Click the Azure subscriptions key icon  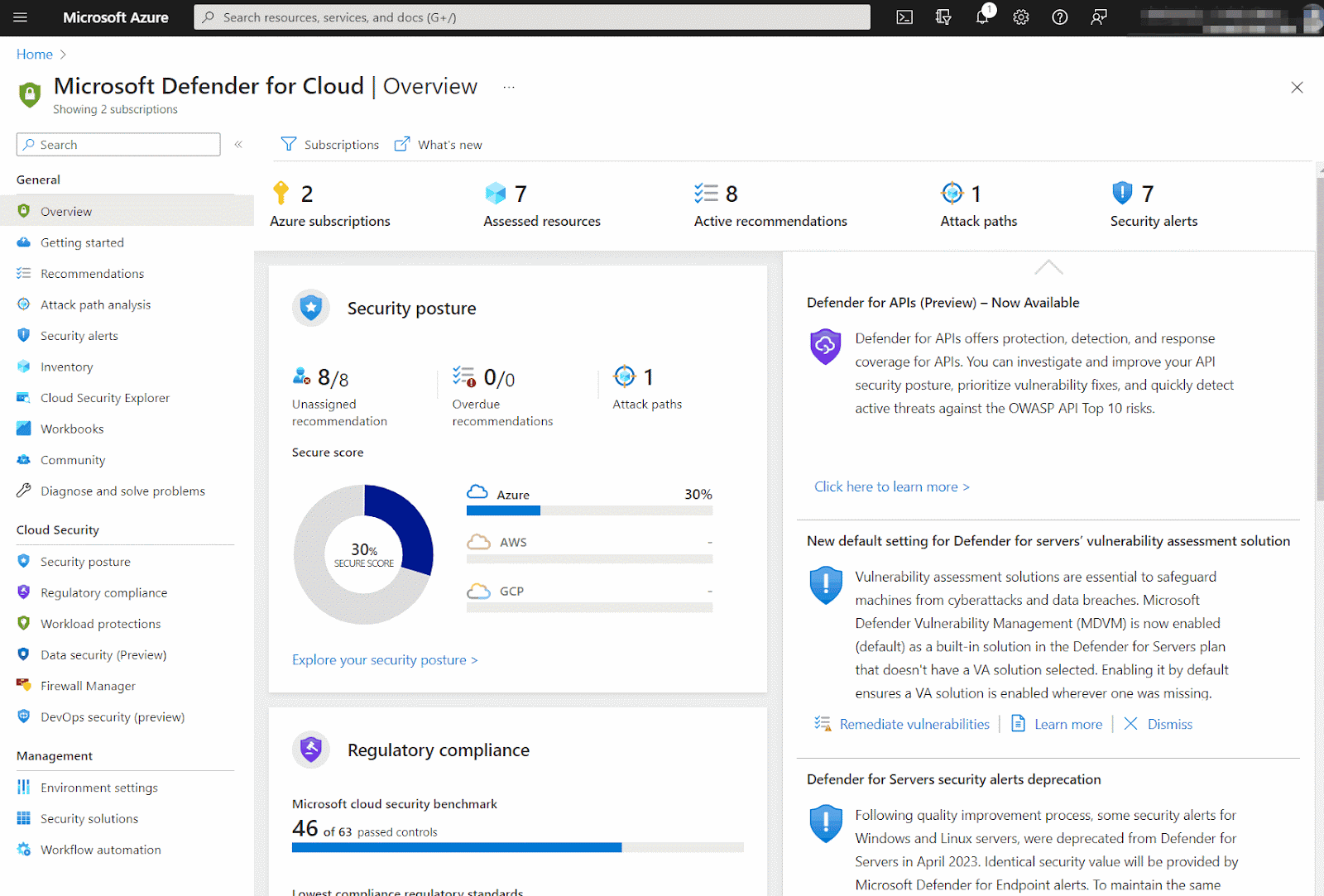click(x=281, y=193)
